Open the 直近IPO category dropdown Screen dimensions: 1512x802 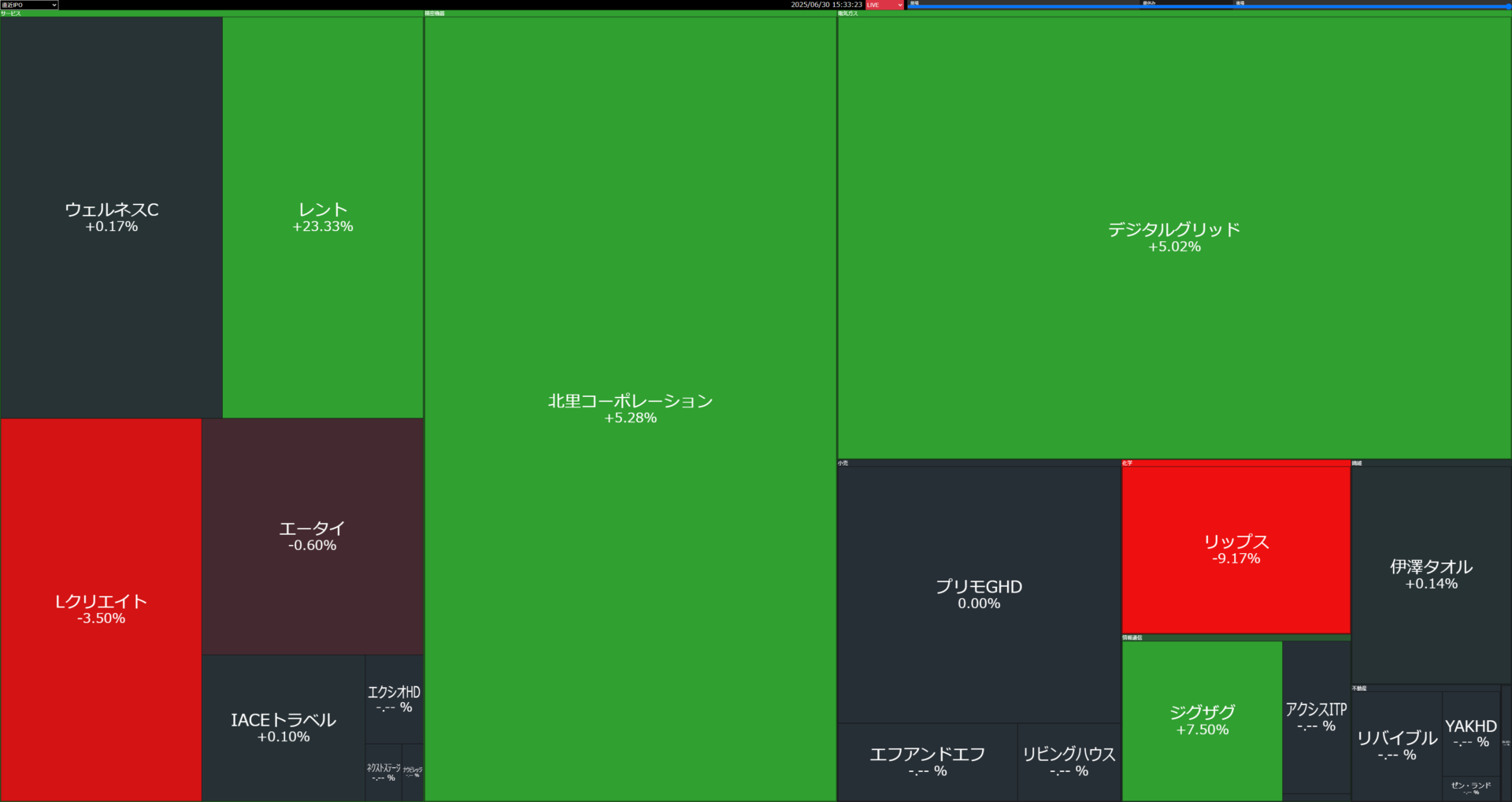click(x=29, y=5)
